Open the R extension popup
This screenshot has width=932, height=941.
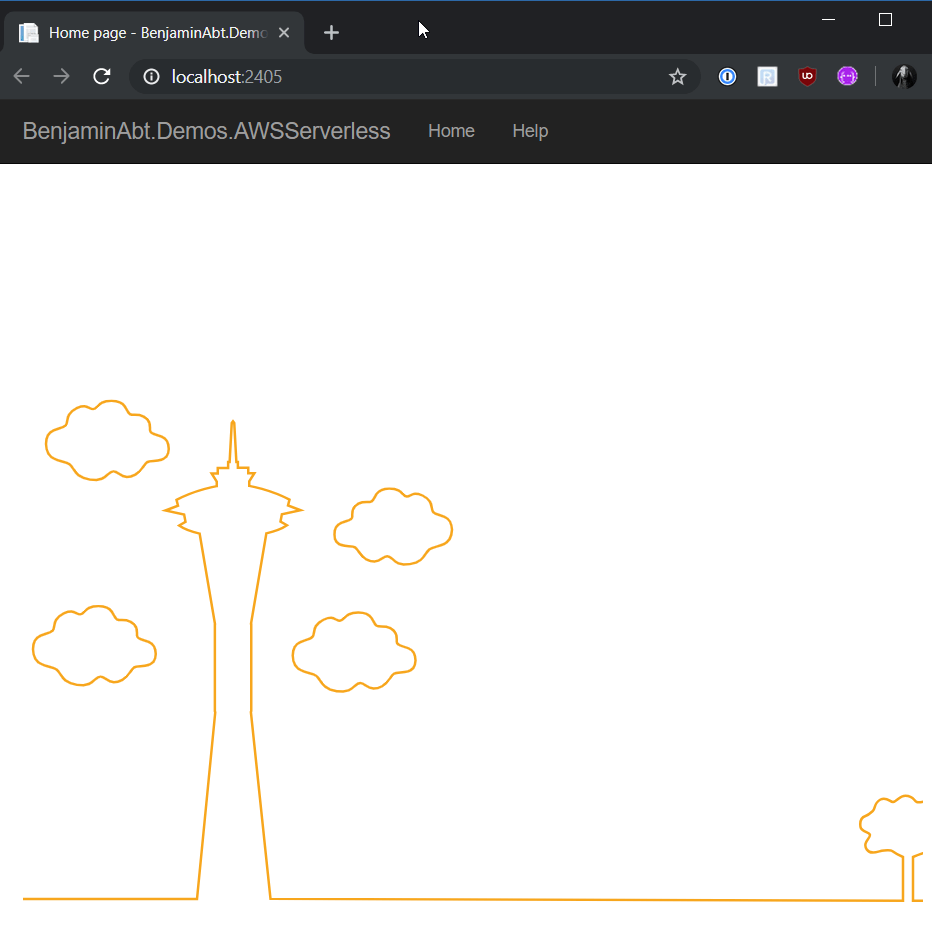[767, 76]
